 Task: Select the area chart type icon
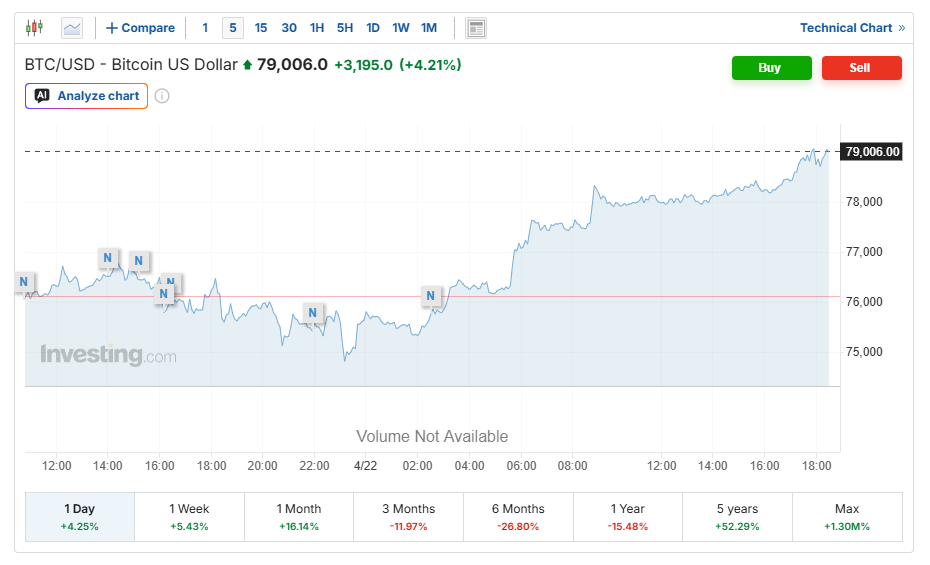(x=72, y=28)
